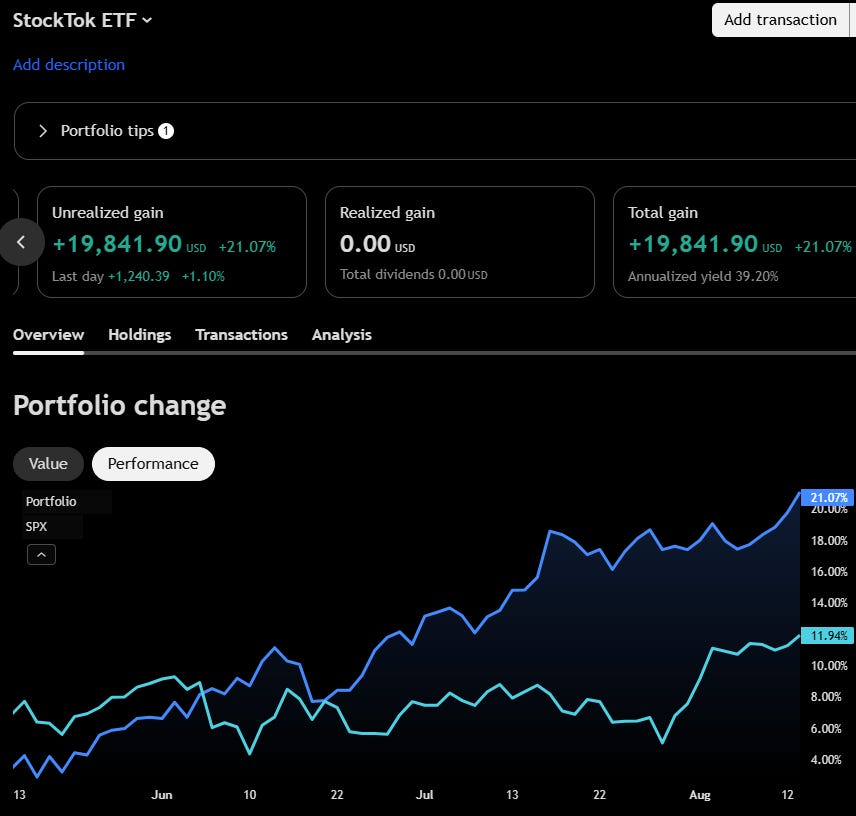Click the Annualized yield 39.20% text
Viewport: 856px width, 816px height.
click(703, 276)
